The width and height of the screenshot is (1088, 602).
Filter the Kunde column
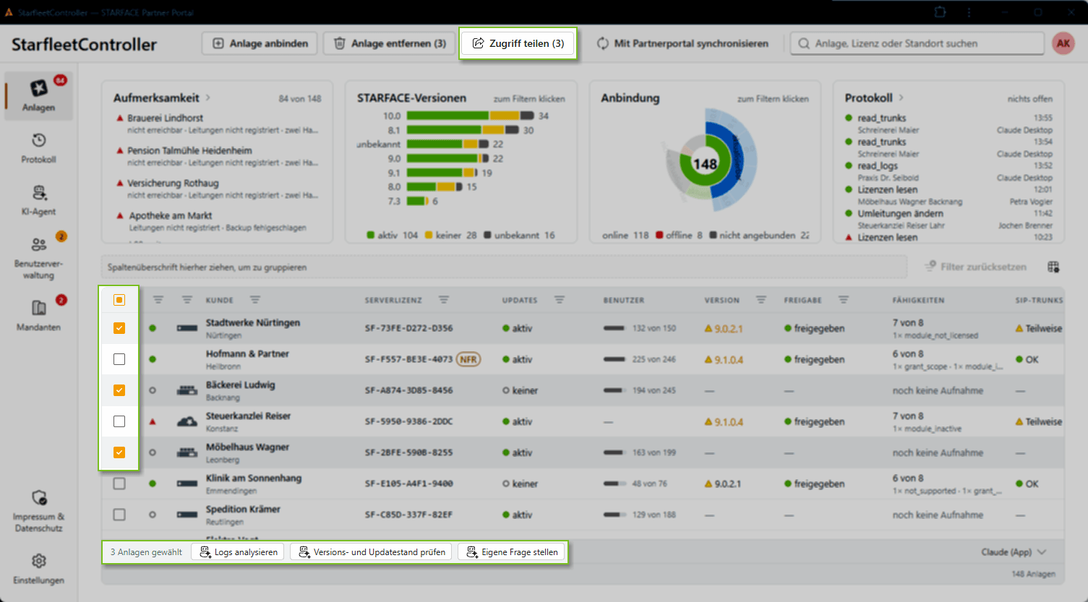255,300
